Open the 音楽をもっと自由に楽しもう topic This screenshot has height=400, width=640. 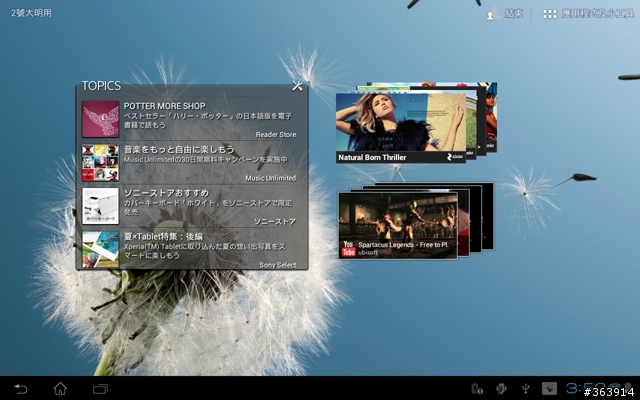point(179,149)
